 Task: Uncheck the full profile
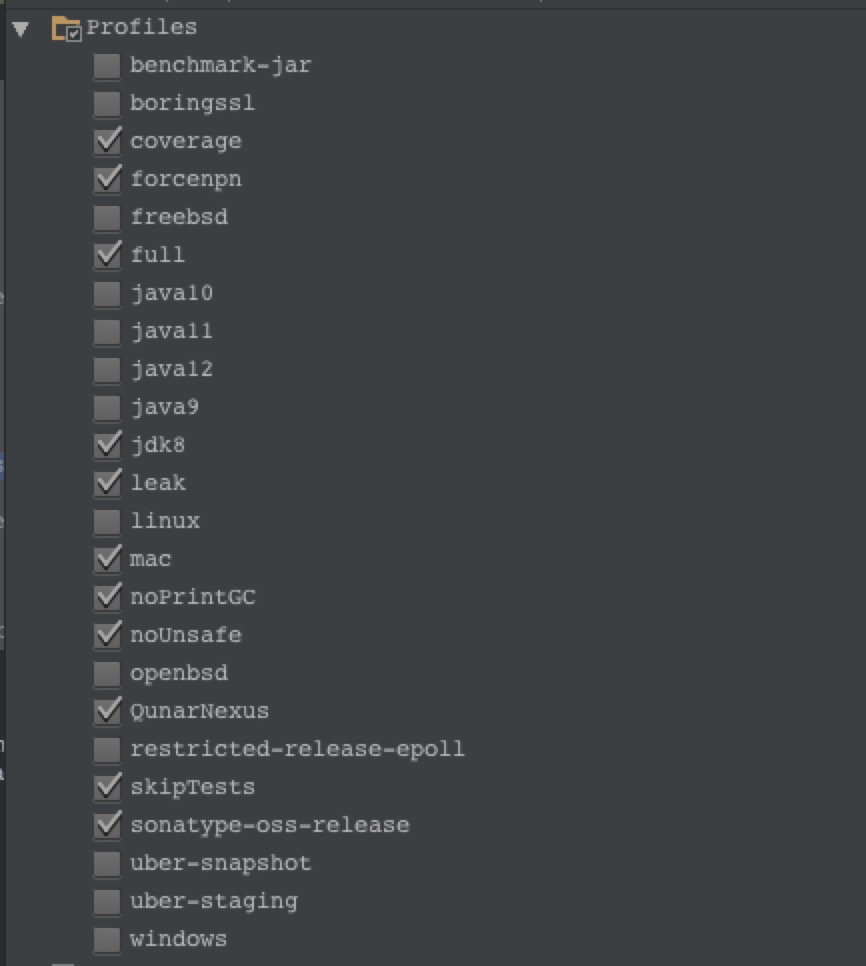point(107,256)
